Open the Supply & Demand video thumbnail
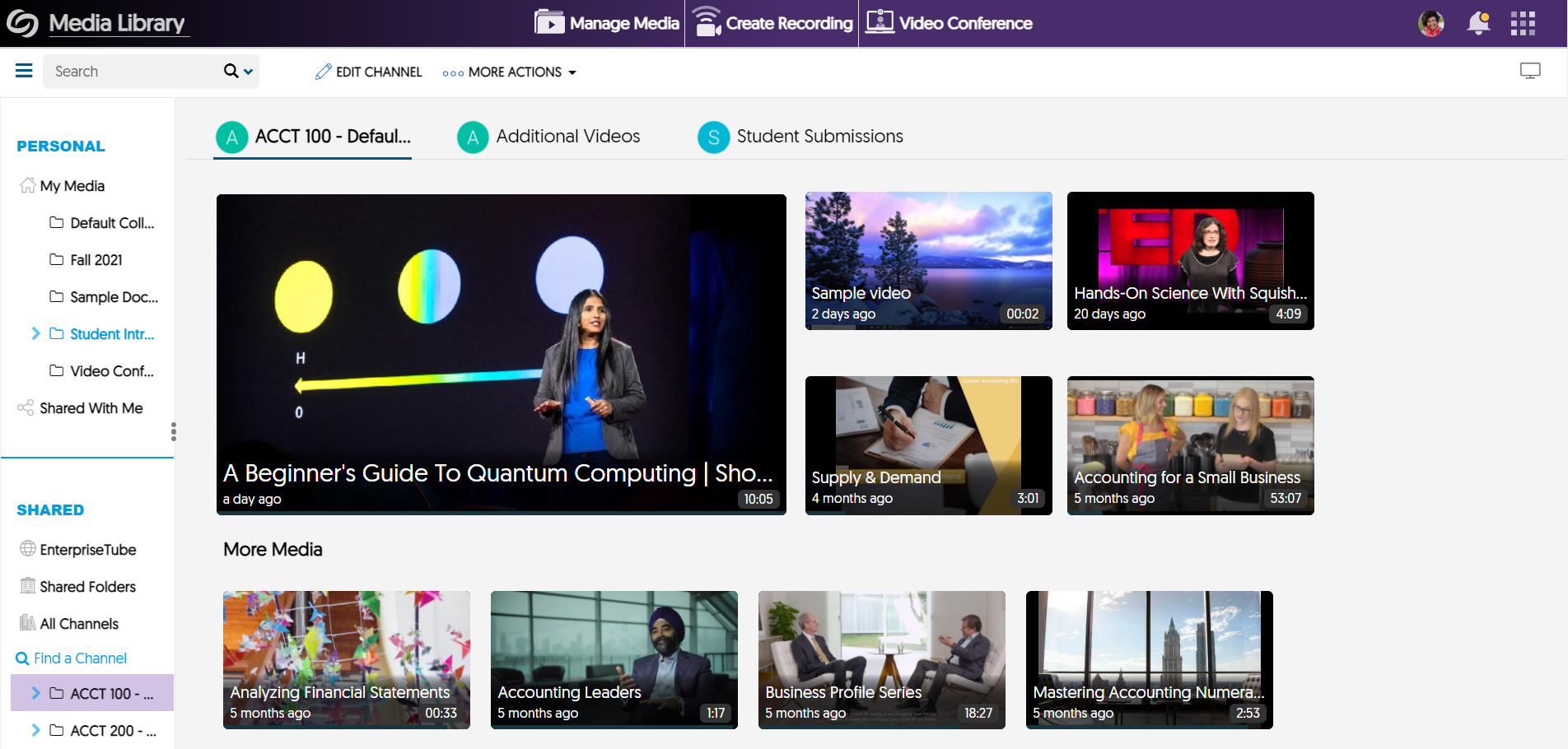1568x749 pixels. [928, 445]
